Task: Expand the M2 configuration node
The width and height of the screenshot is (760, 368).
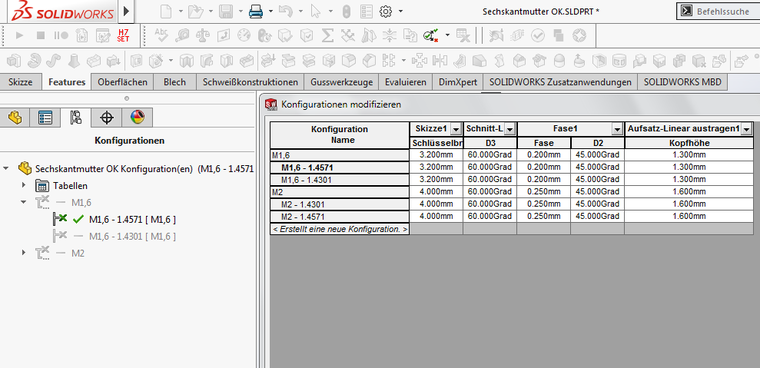Action: (23, 253)
